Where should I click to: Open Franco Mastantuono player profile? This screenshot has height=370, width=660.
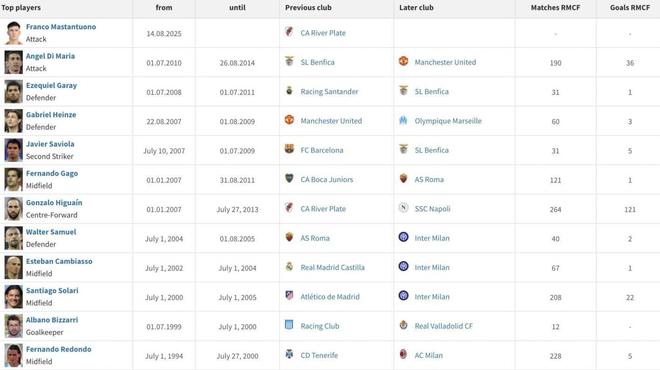[x=61, y=27]
